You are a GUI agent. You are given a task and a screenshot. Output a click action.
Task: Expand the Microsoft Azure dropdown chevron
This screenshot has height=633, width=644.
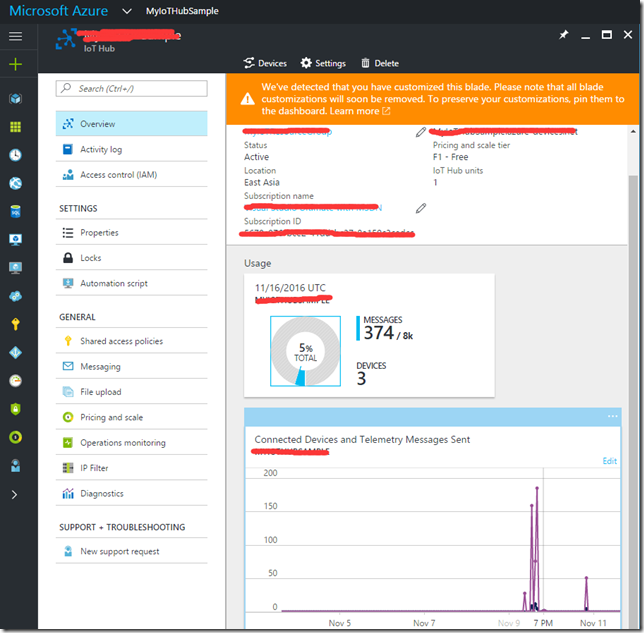point(127,11)
